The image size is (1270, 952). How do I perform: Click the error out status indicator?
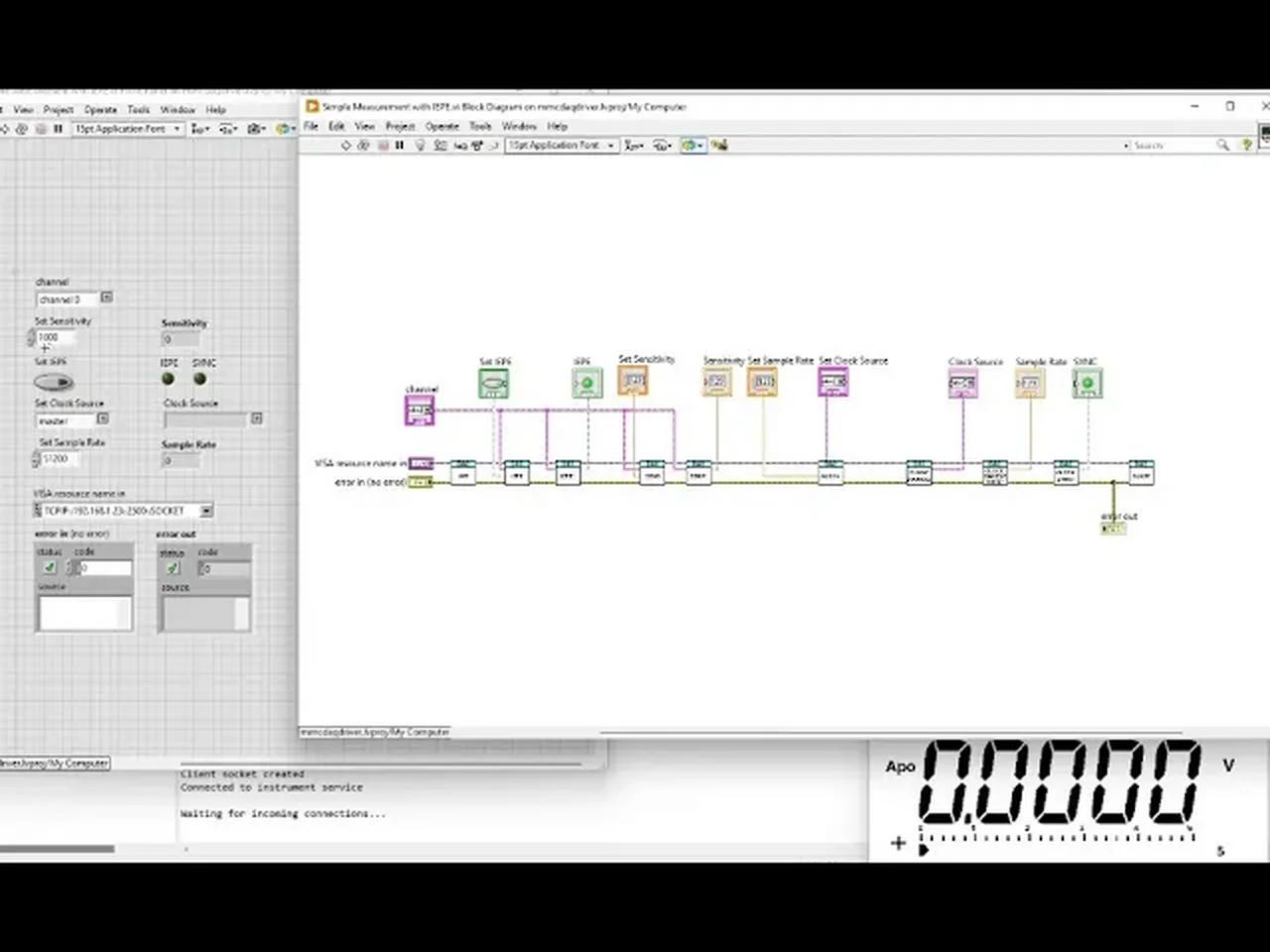(x=173, y=568)
